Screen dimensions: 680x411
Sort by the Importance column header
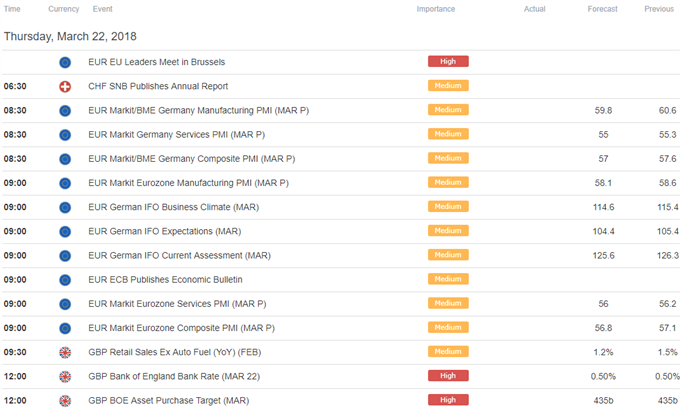coord(436,9)
